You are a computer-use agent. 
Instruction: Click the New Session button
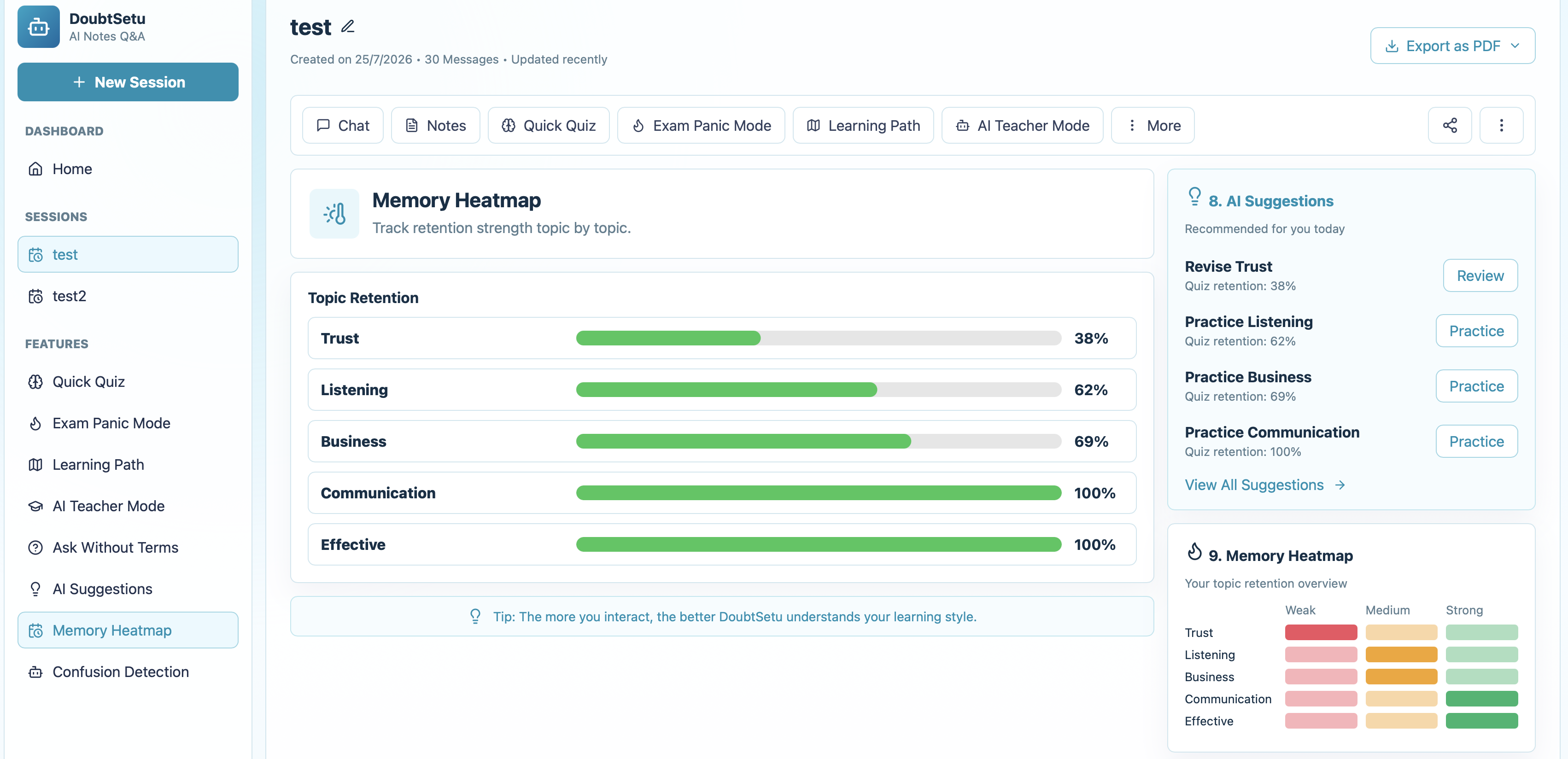pos(128,82)
